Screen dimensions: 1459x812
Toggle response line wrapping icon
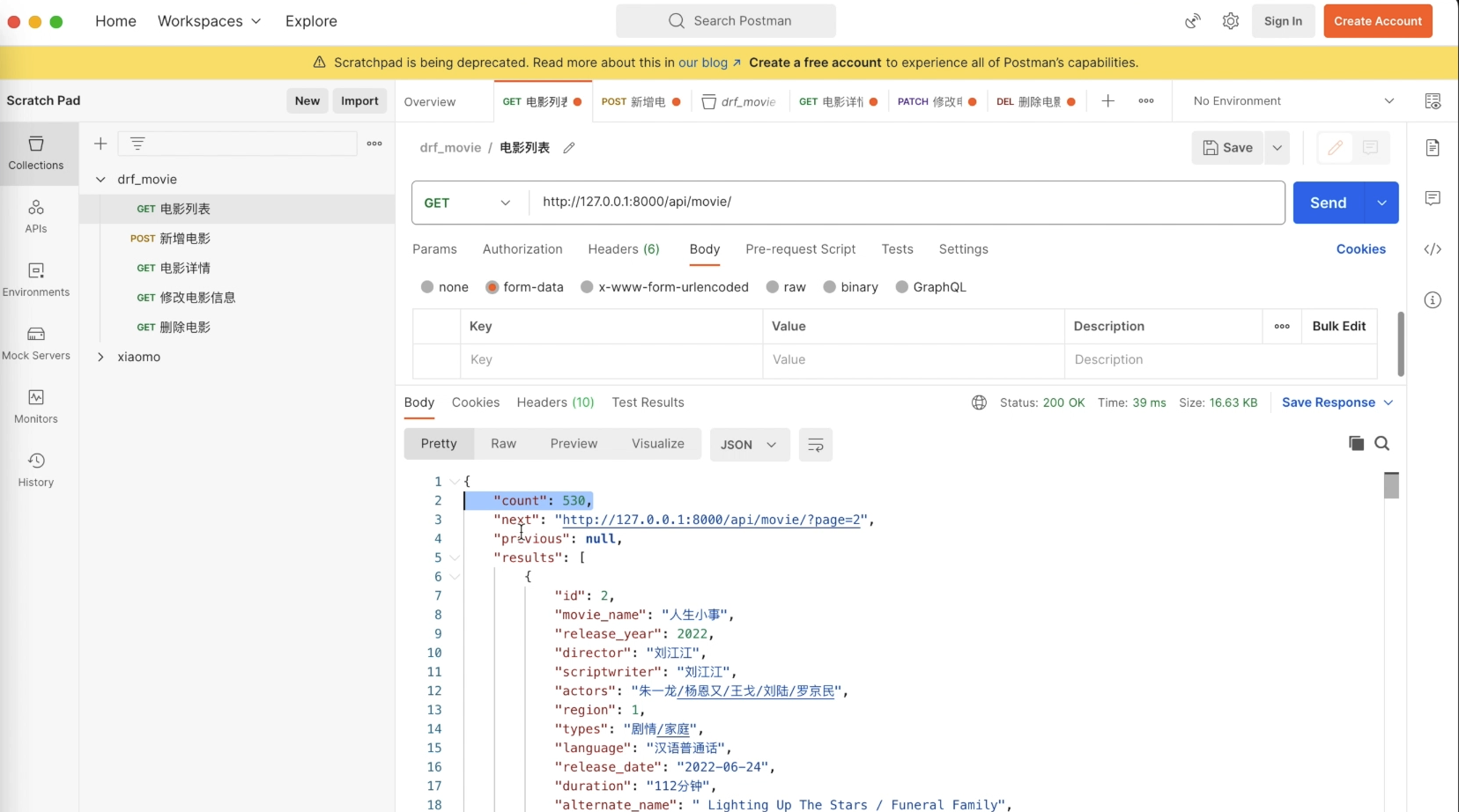[x=816, y=445]
